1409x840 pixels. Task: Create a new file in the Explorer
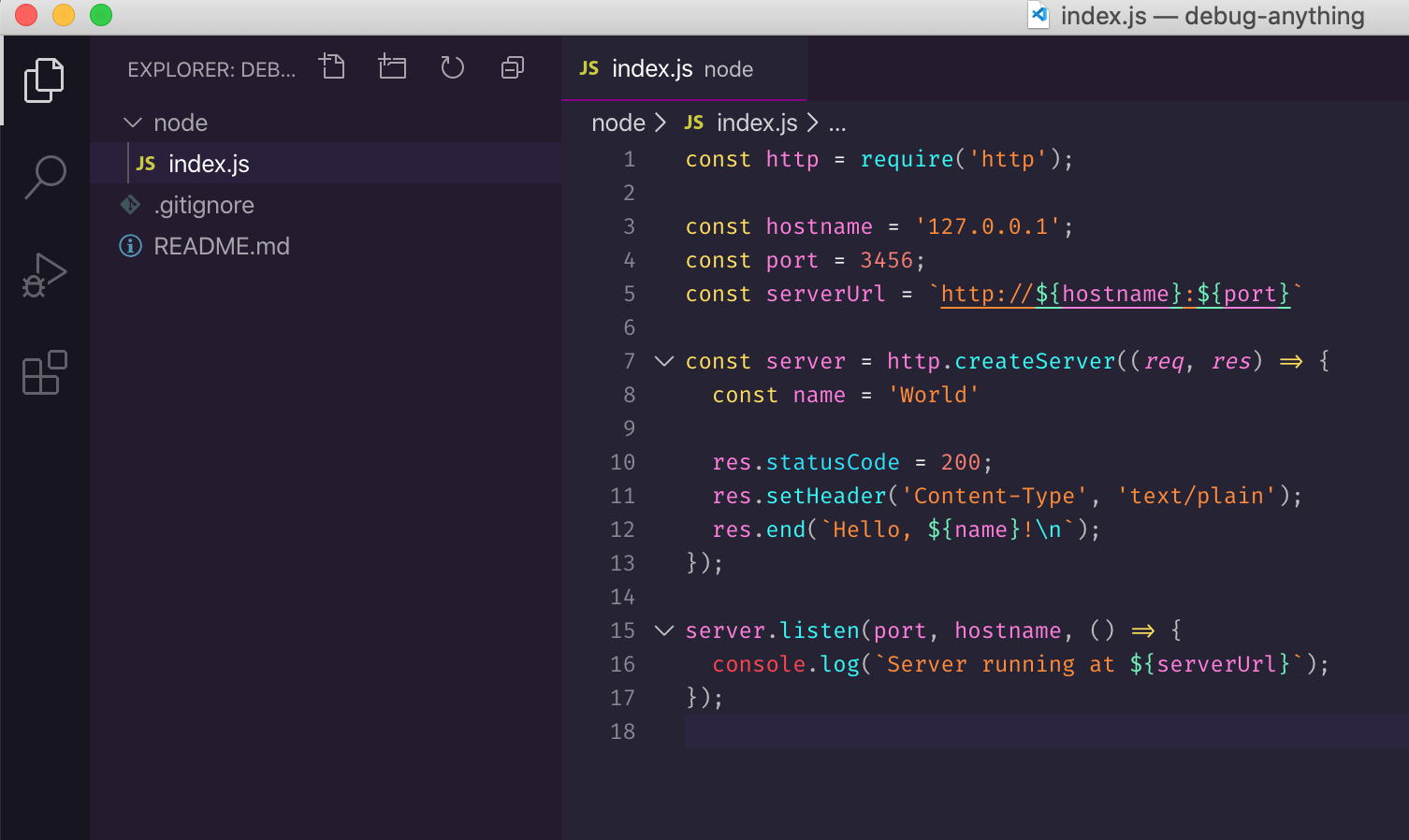pyautogui.click(x=332, y=66)
